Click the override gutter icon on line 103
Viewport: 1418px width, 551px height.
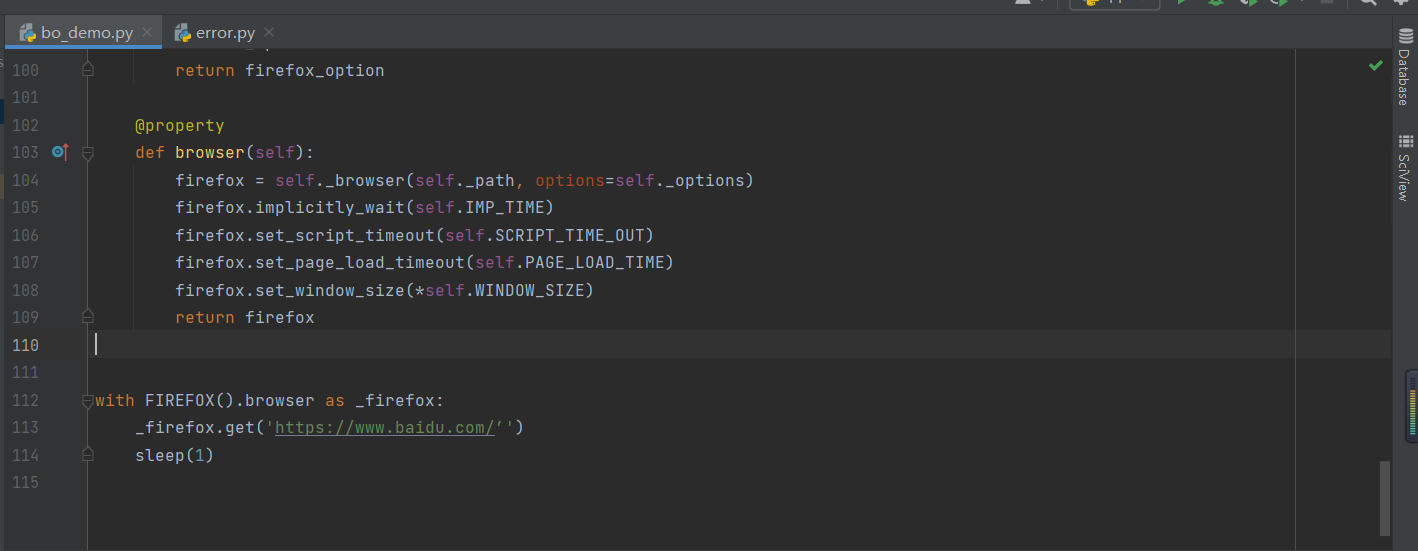point(60,152)
